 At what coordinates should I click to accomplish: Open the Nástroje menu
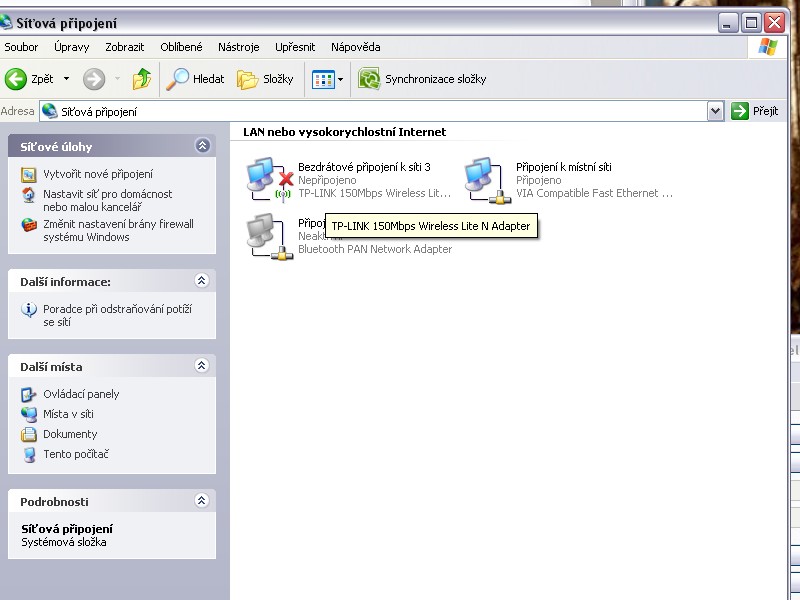coord(238,47)
